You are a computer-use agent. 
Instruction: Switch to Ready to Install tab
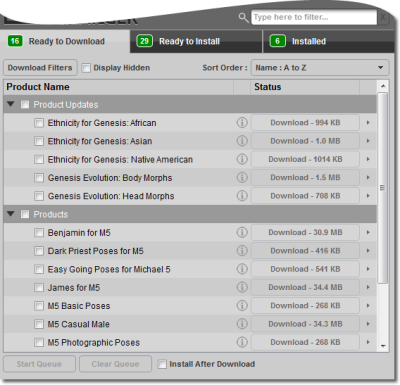[x=196, y=41]
